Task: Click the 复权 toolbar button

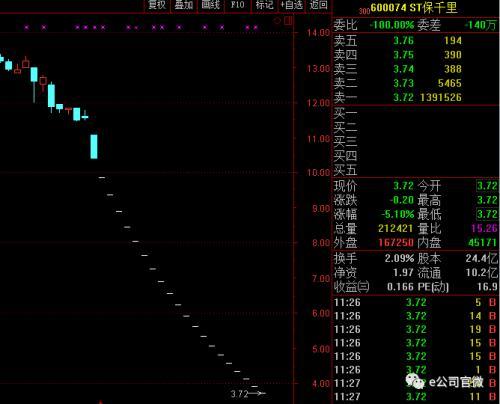Action: 157,5
